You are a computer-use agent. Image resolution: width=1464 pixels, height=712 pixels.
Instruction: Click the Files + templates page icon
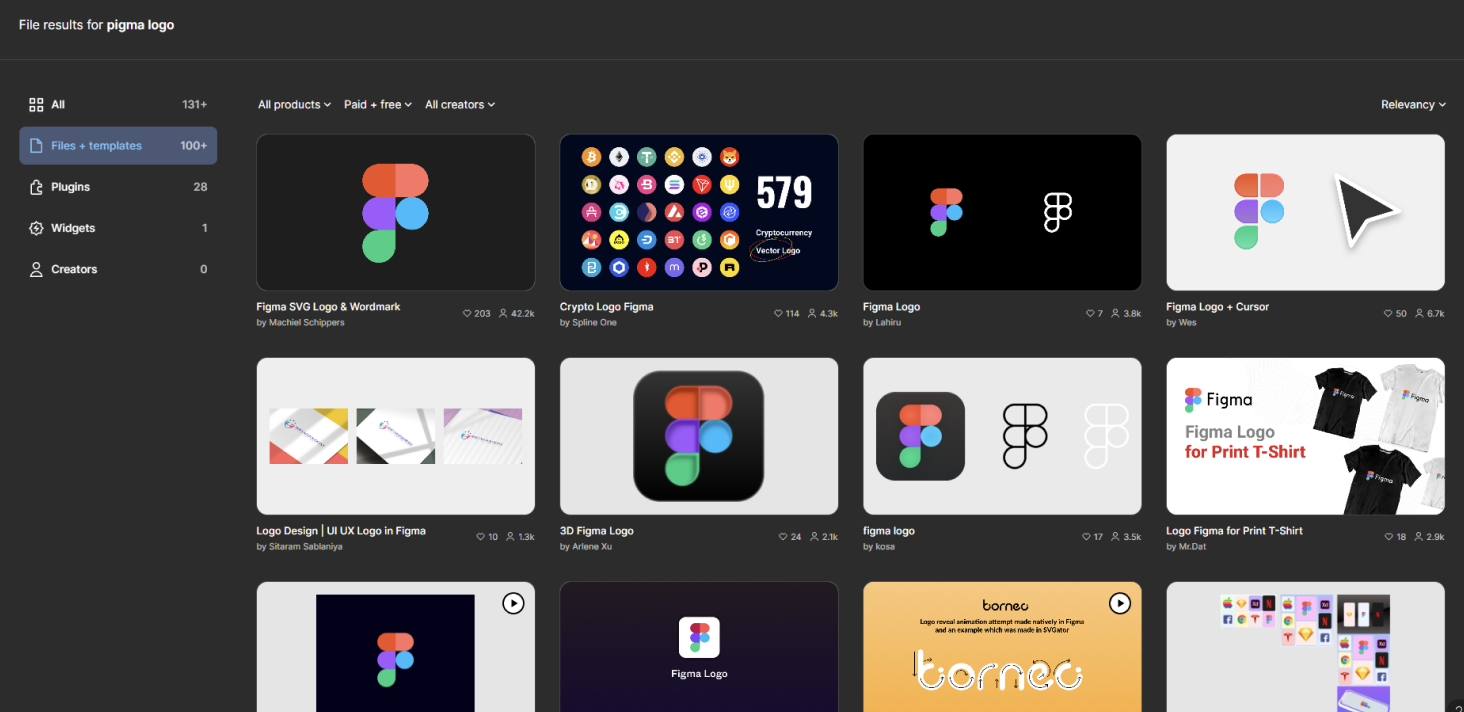click(x=36, y=146)
